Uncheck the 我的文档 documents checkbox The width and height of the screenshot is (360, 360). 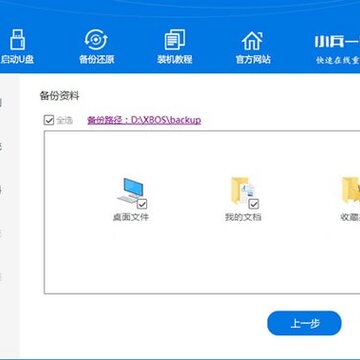click(254, 204)
